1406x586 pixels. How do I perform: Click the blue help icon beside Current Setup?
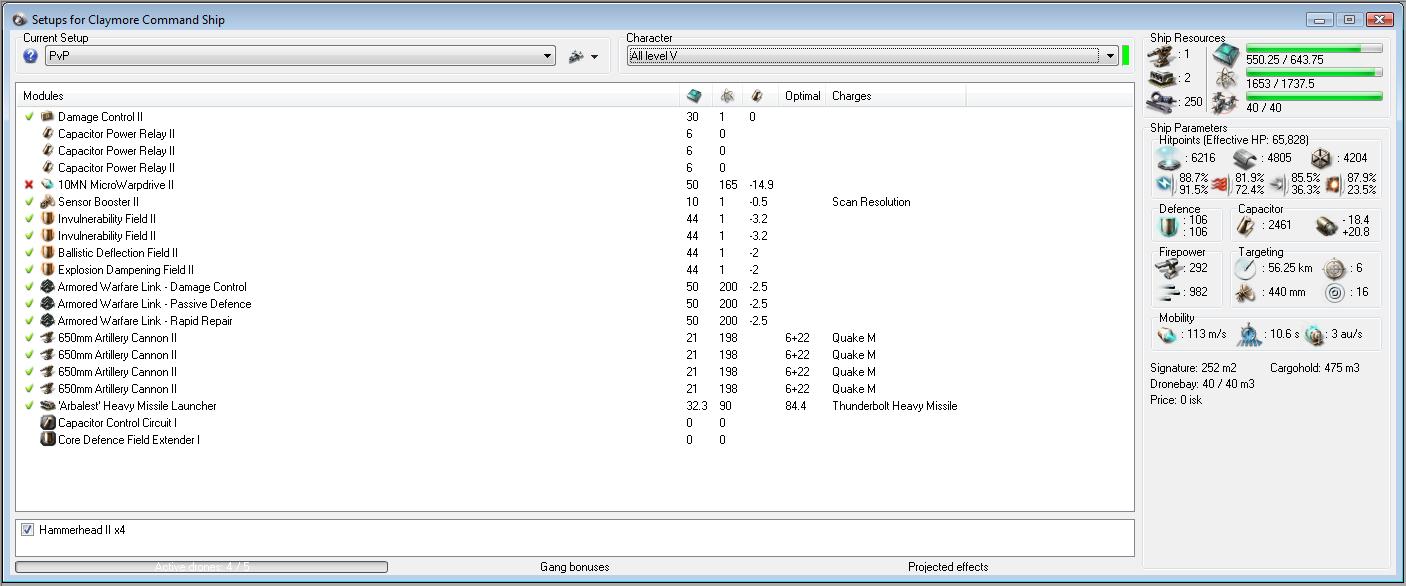(x=31, y=57)
